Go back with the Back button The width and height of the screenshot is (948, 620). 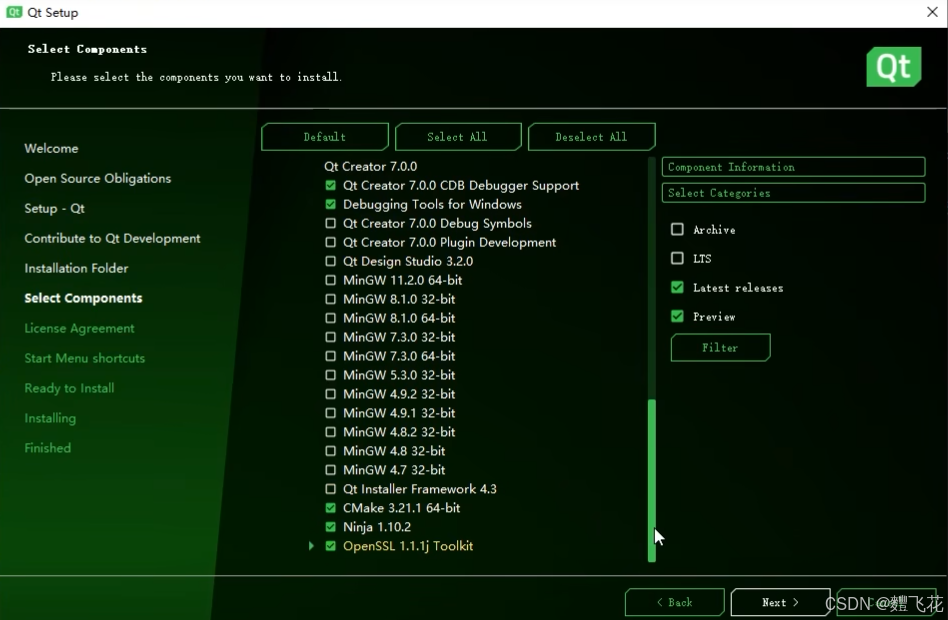(x=675, y=602)
